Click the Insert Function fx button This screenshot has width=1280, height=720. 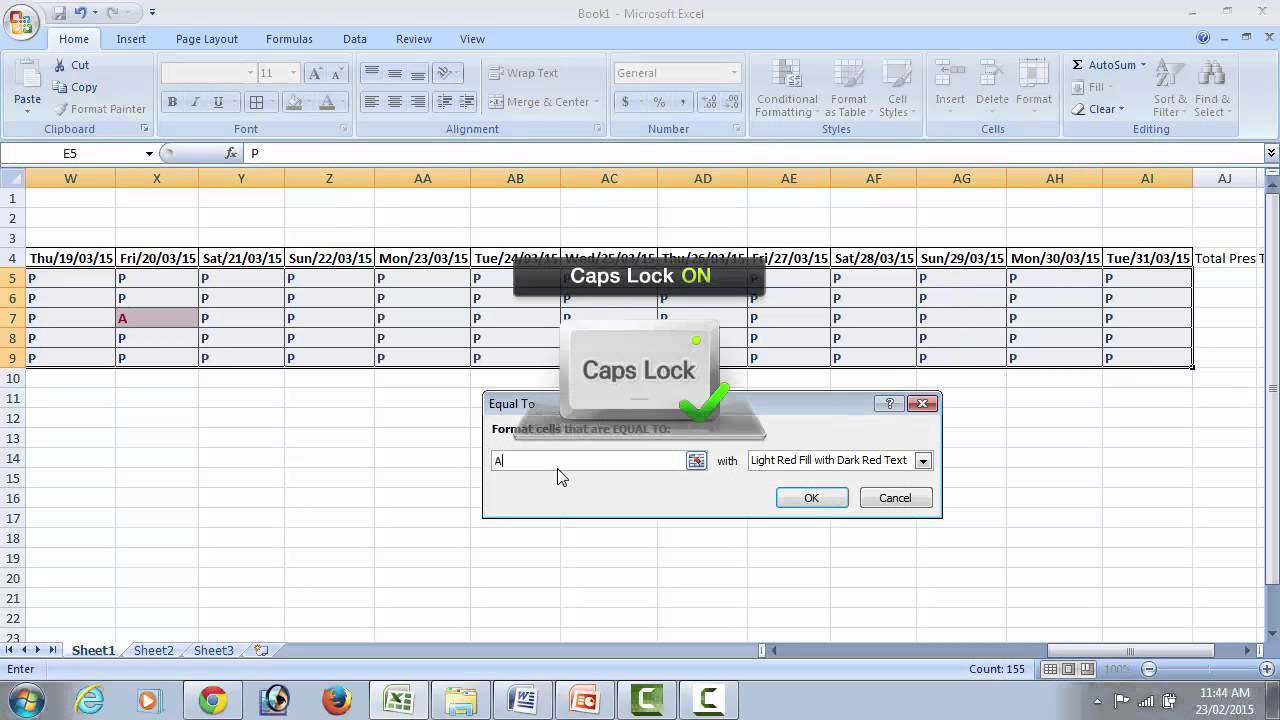(231, 153)
